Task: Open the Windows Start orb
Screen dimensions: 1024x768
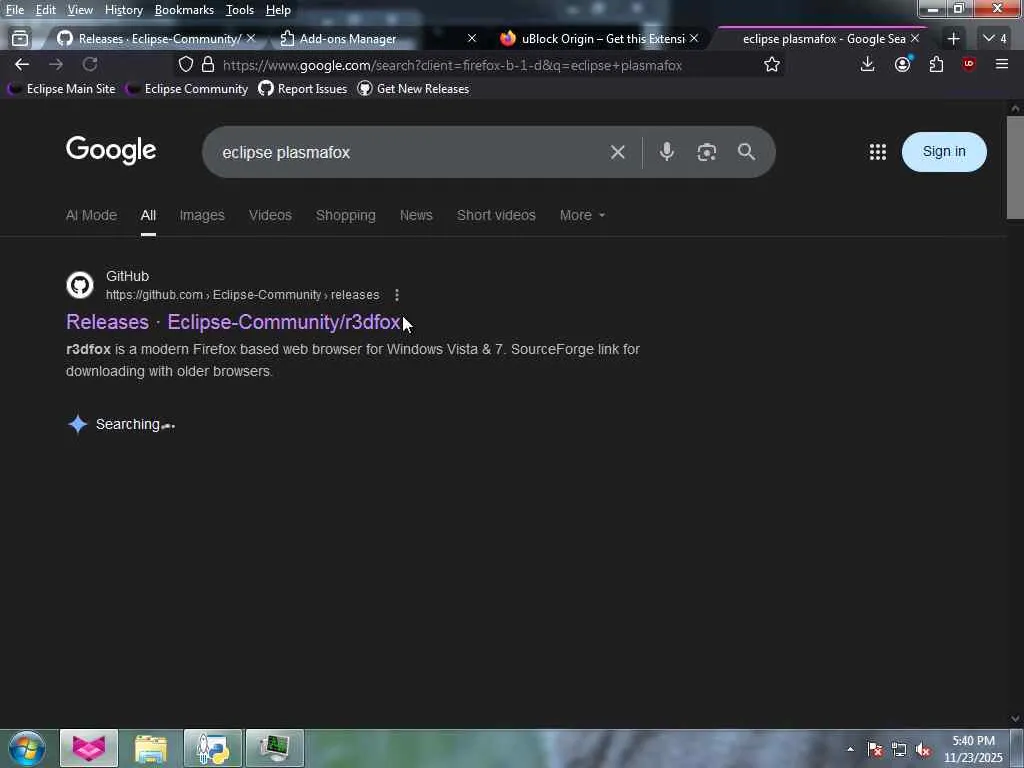Action: pyautogui.click(x=27, y=748)
